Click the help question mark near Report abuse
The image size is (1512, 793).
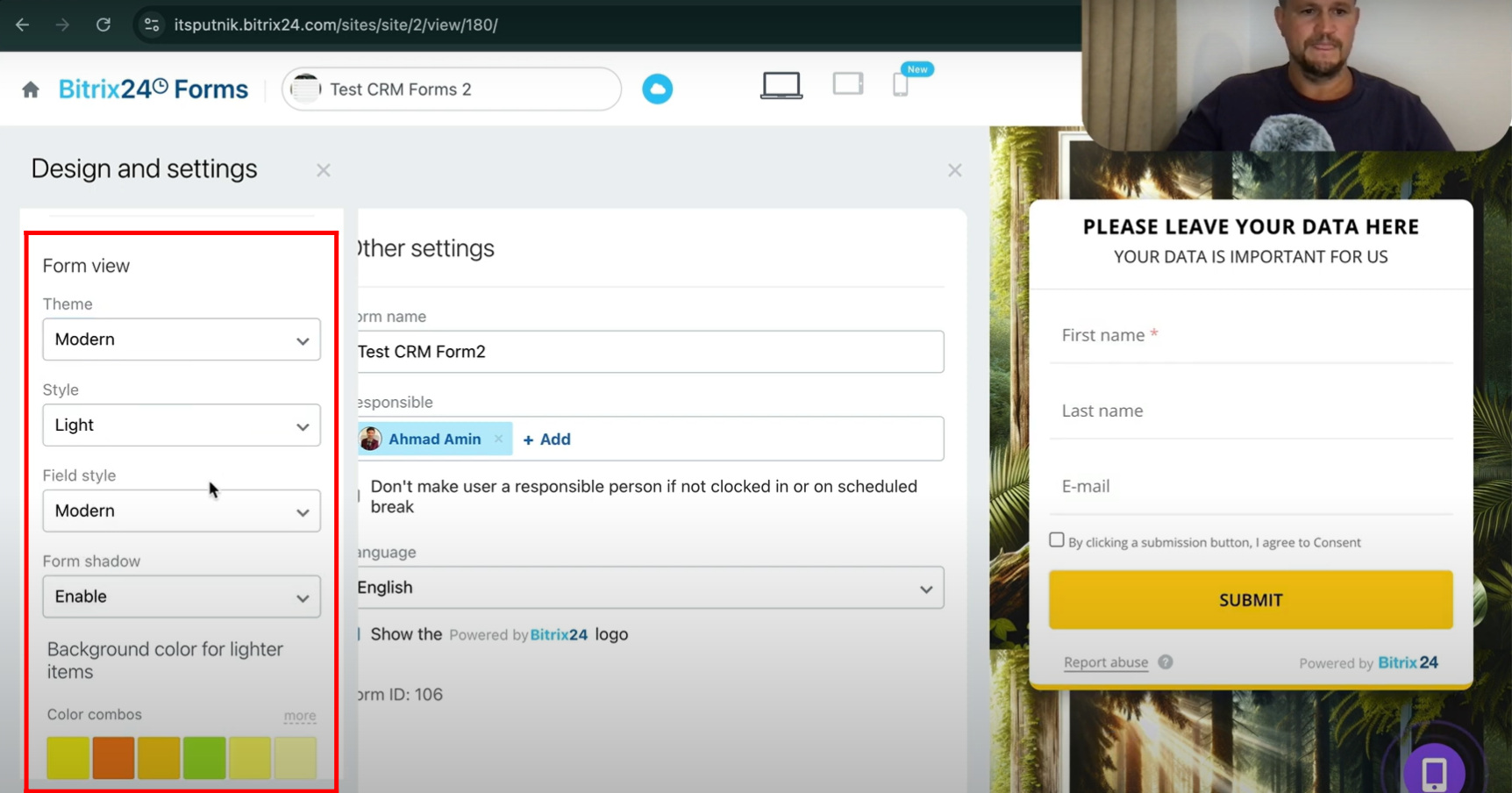(x=1166, y=662)
